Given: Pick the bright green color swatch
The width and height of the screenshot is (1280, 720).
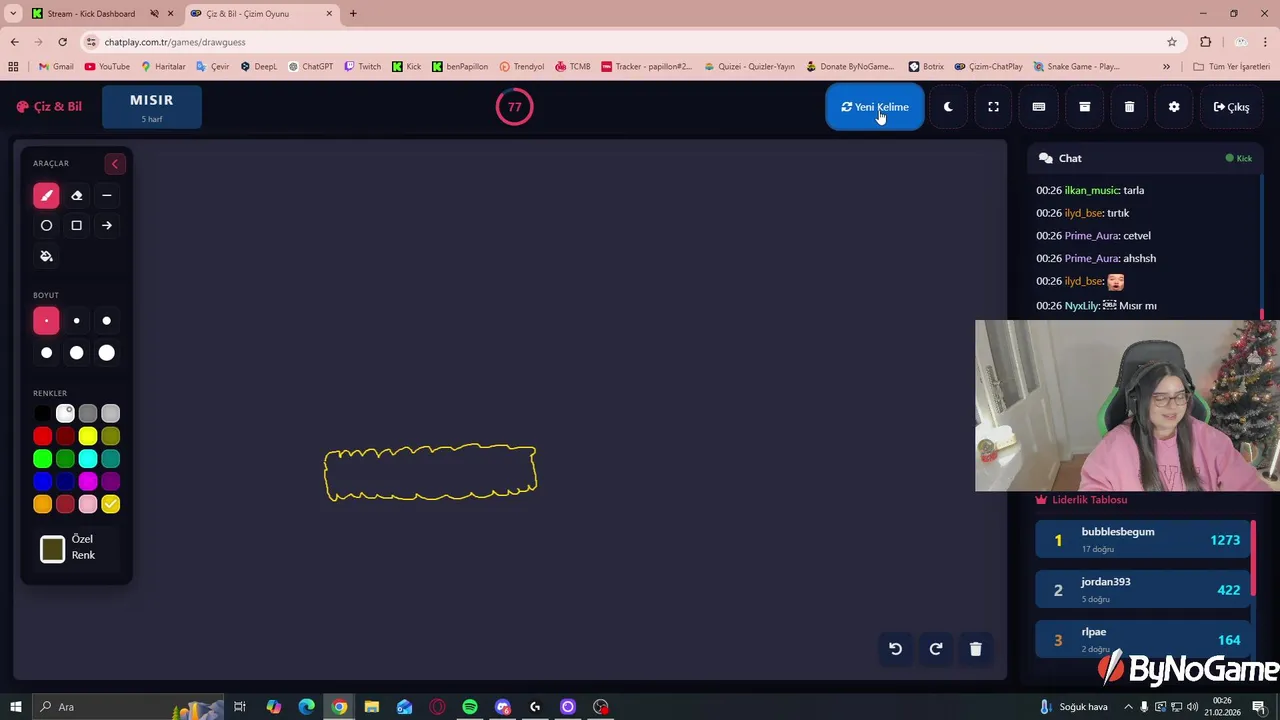Looking at the screenshot, I should [x=42, y=459].
